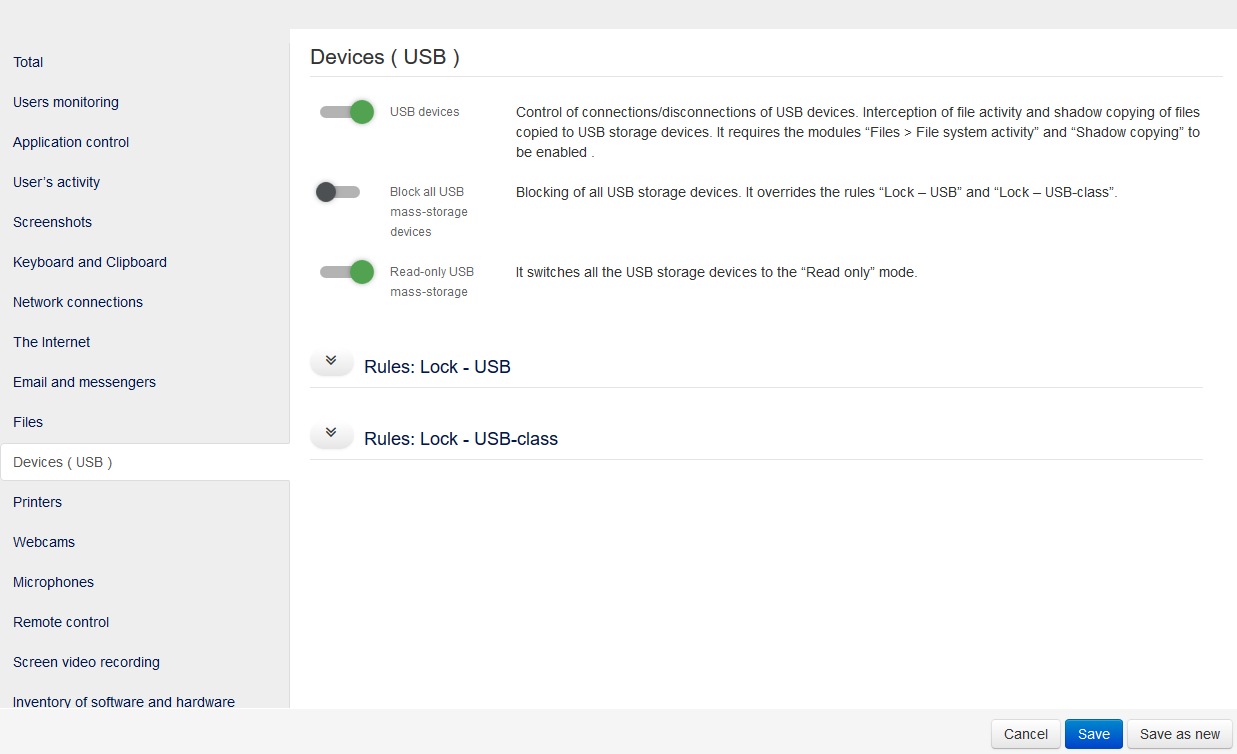Cancel the current changes
This screenshot has width=1237, height=754.
(x=1025, y=733)
